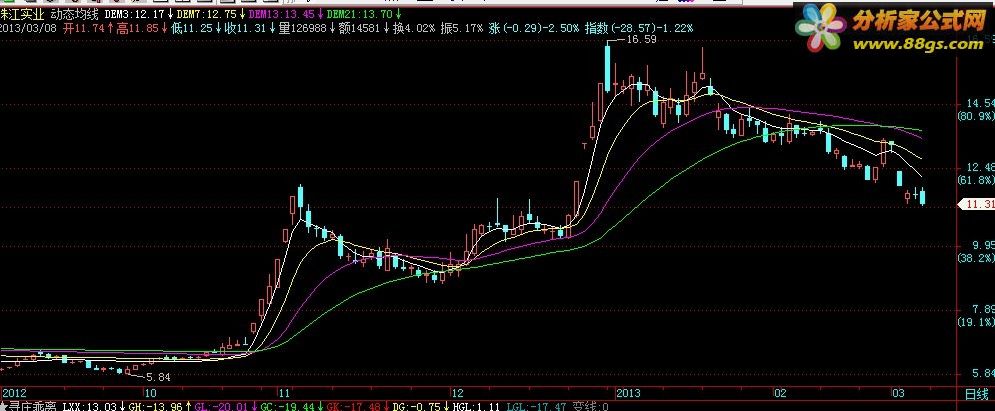Click the yellow DEM7:12.75 value
995x411 pixels.
click(209, 13)
